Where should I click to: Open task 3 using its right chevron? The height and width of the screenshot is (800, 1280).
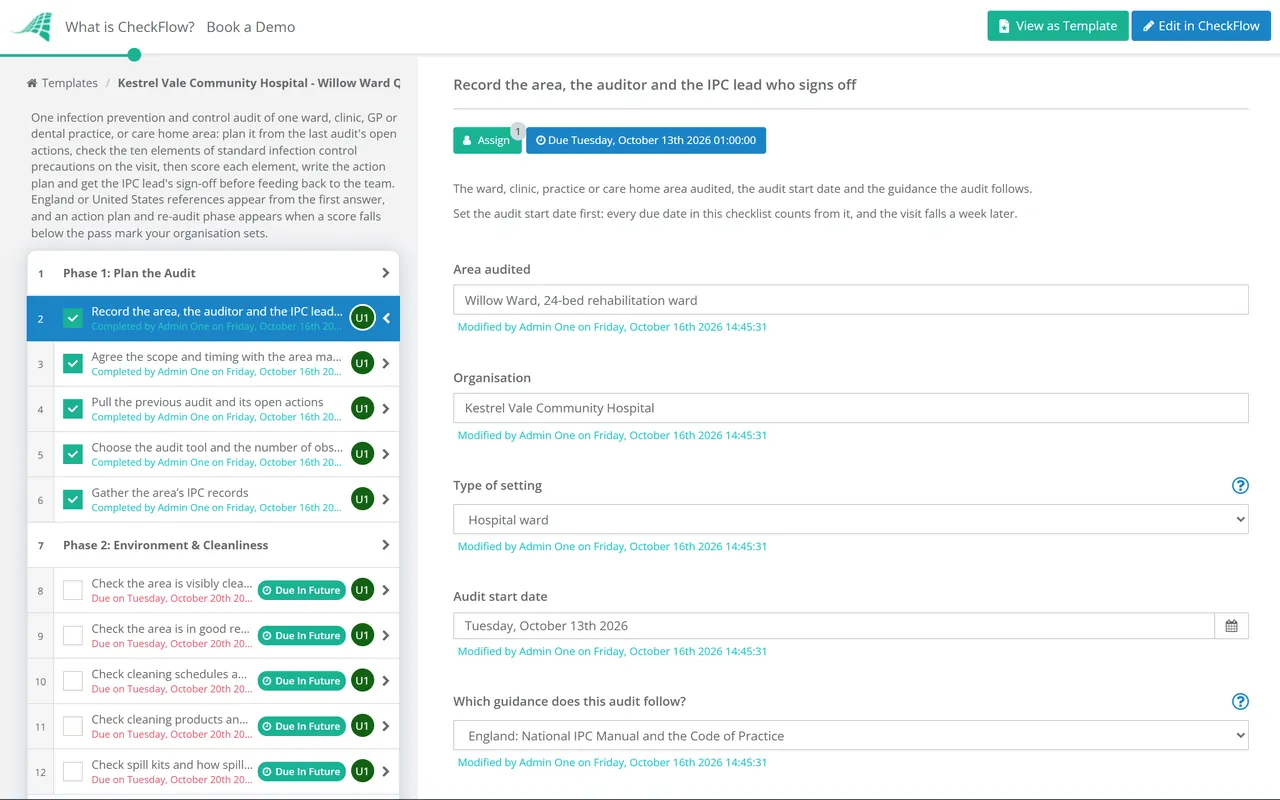click(386, 363)
